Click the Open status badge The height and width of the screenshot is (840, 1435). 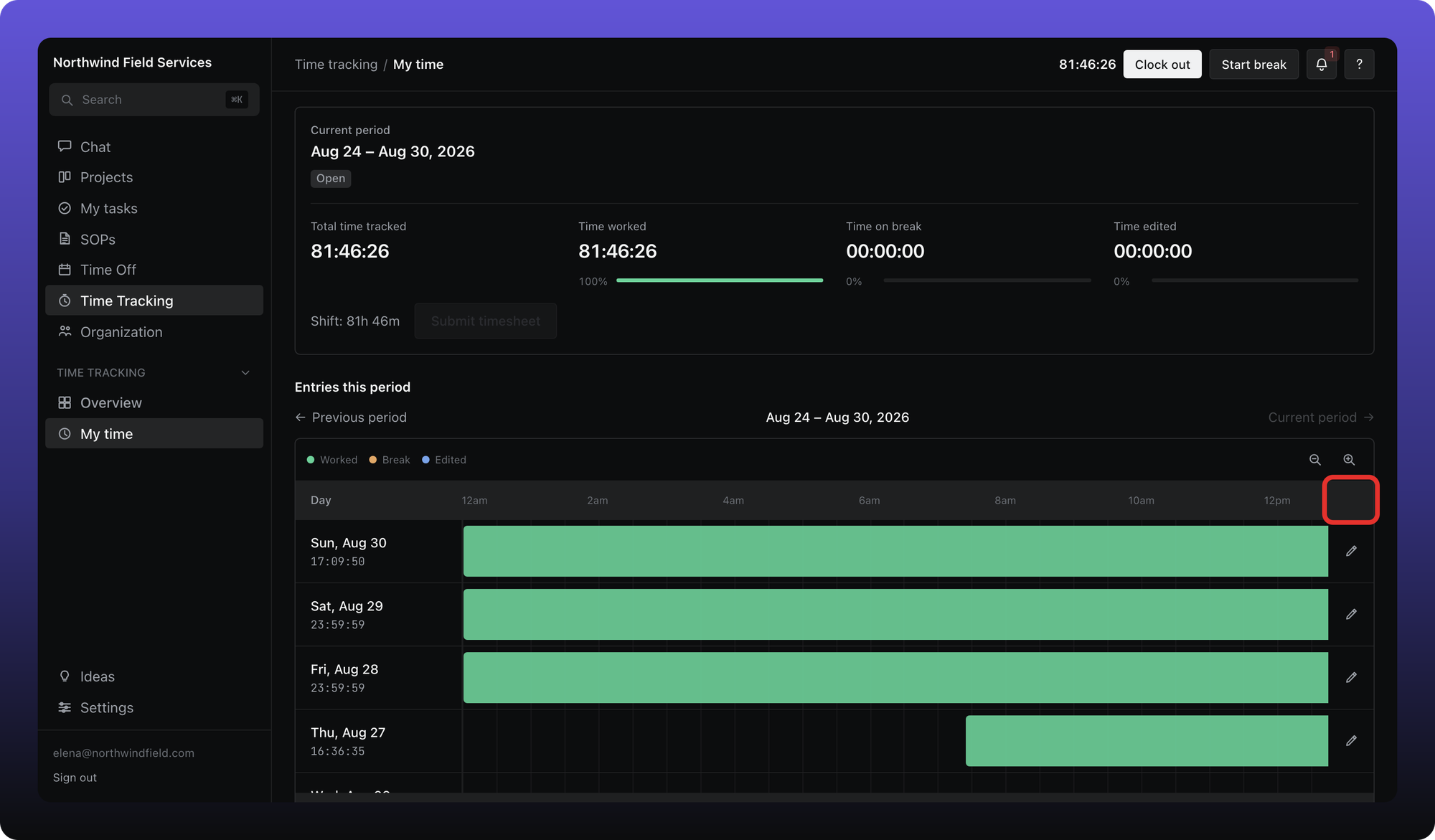pyautogui.click(x=331, y=179)
